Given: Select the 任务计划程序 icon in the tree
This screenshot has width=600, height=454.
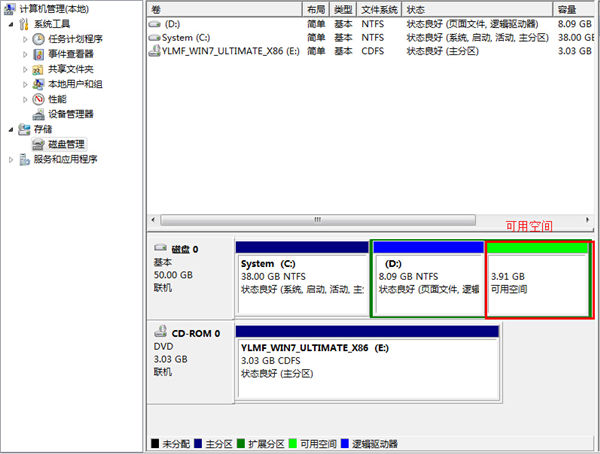Looking at the screenshot, I should pyautogui.click(x=39, y=39).
